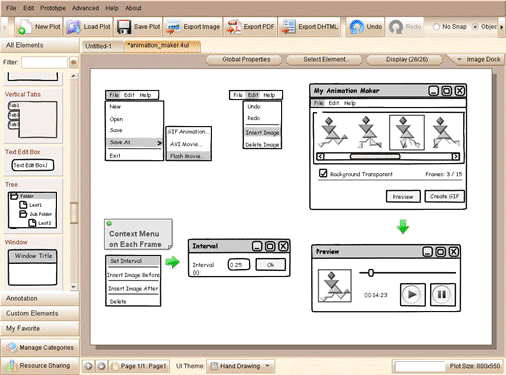The width and height of the screenshot is (506, 375).
Task: Click the frame strip horizontal scrollbar thumb
Action: [x=375, y=156]
